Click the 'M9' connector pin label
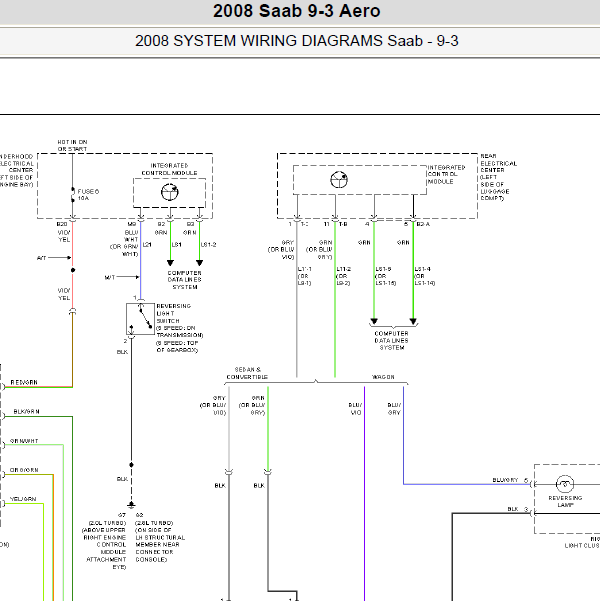This screenshot has height=601, width=600. pos(132,224)
